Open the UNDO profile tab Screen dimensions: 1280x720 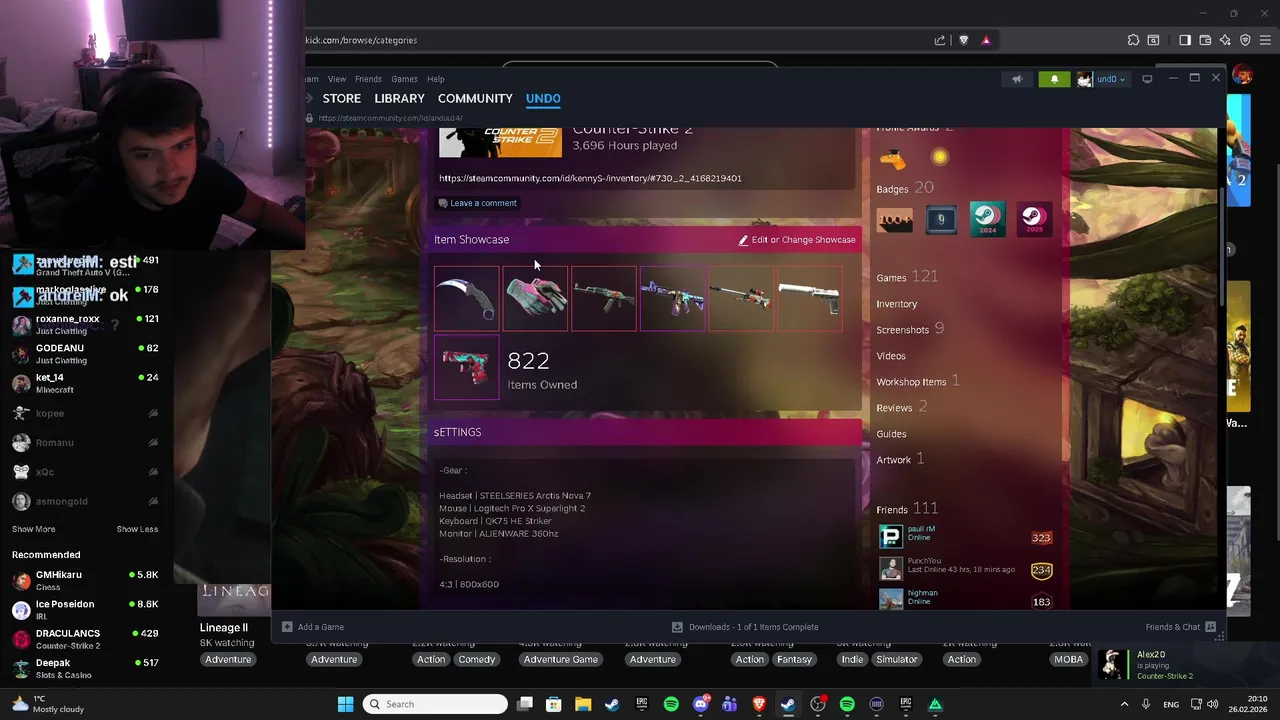(x=543, y=98)
